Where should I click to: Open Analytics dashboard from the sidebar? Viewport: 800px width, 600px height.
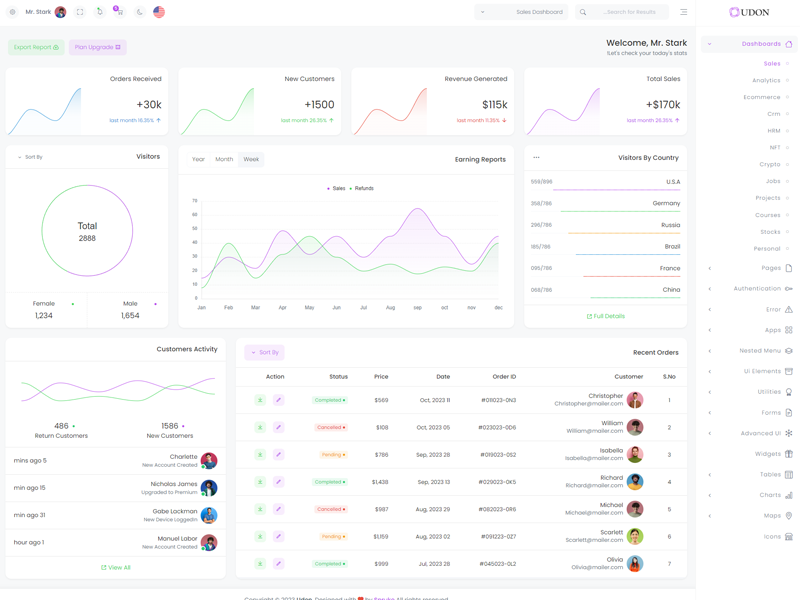pyautogui.click(x=766, y=80)
